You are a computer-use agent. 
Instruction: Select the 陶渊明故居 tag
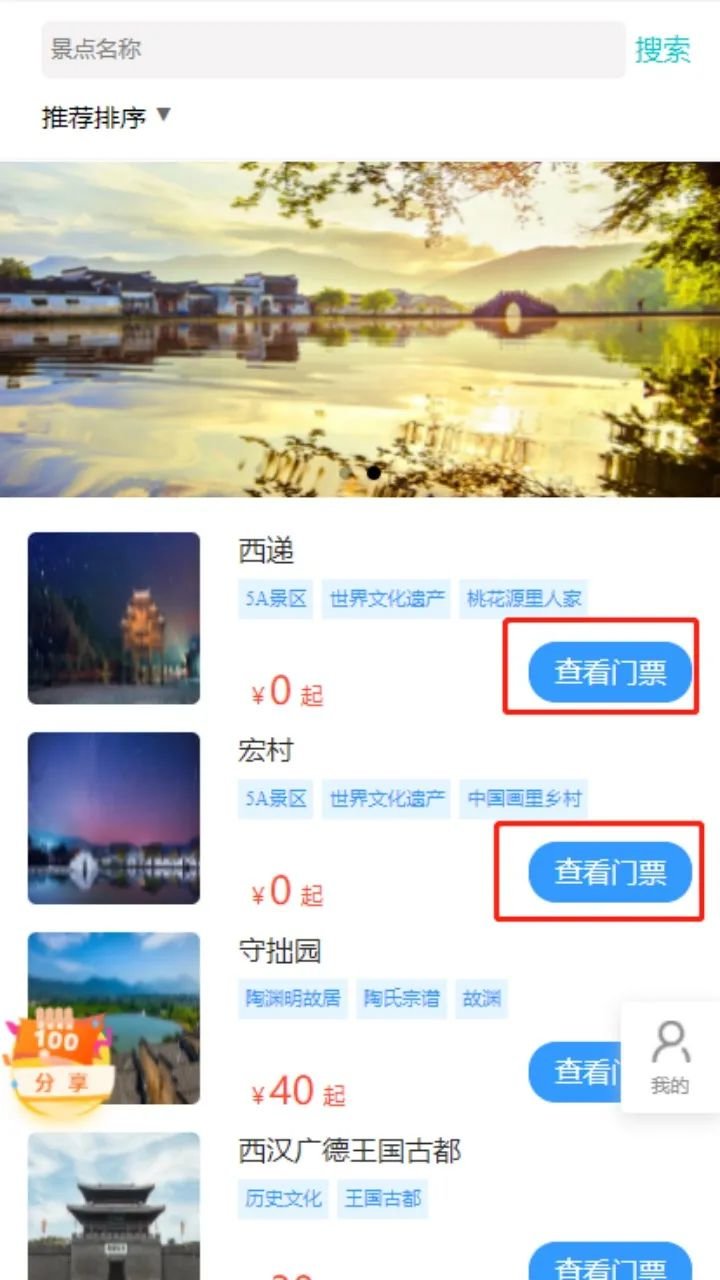[293, 999]
